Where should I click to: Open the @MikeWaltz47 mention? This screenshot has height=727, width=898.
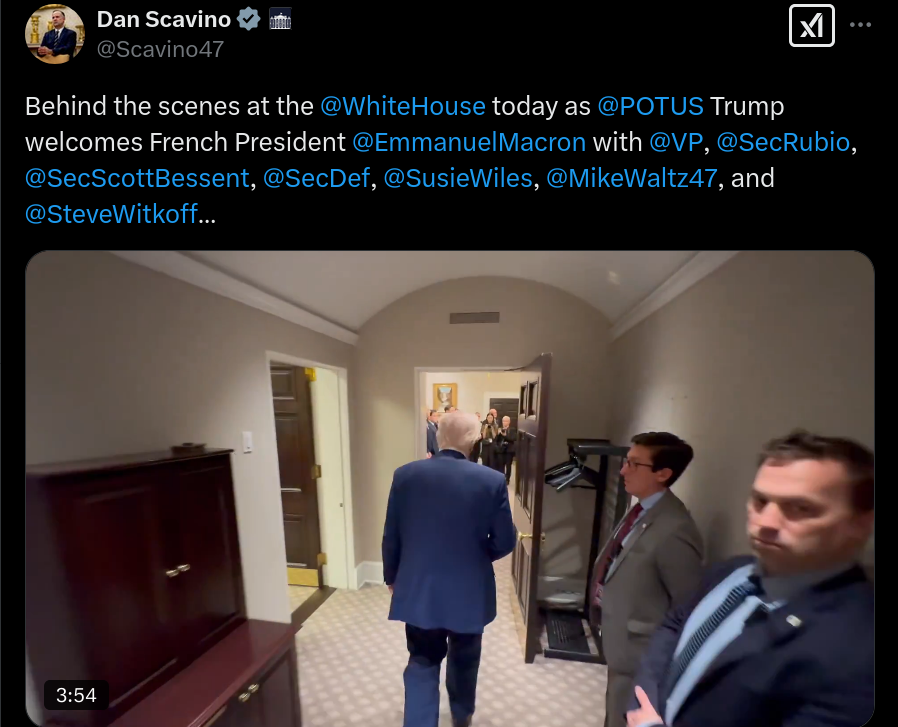pos(632,178)
